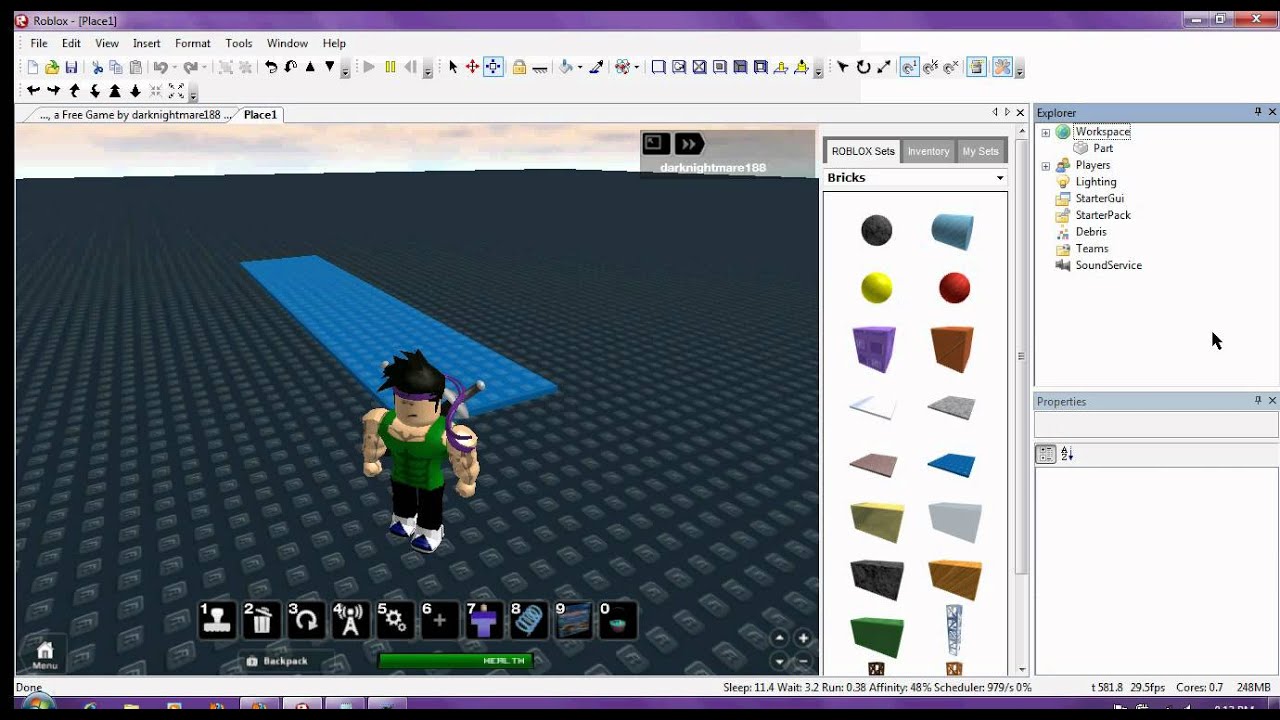Select hotbar slot 5 gear configure tool
This screenshot has width=1280, height=720.
394,620
